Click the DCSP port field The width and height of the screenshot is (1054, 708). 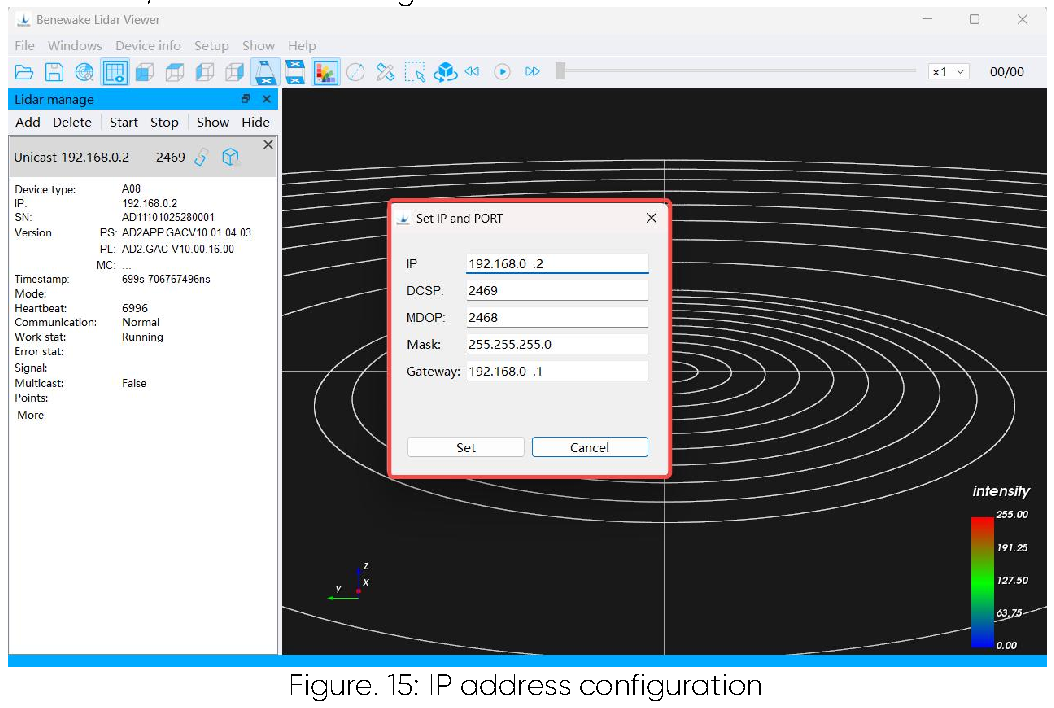557,290
